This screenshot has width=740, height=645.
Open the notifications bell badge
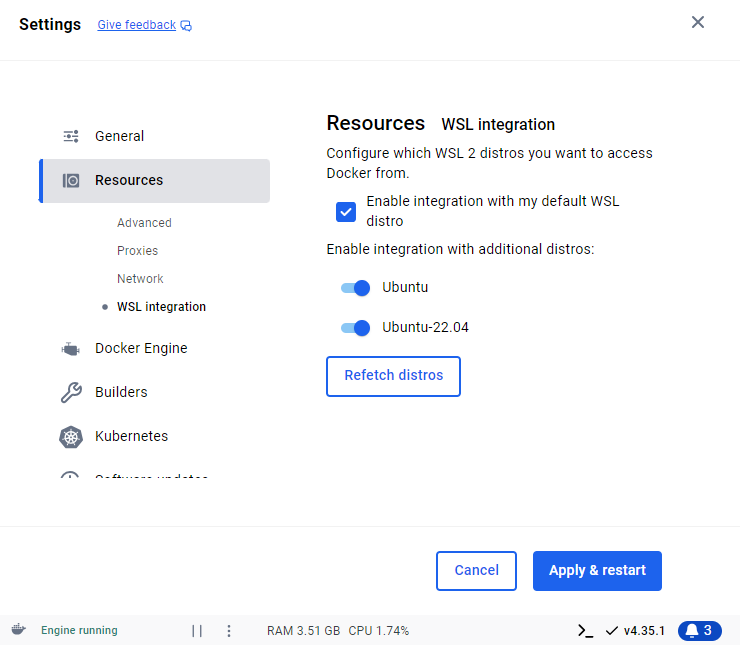(x=699, y=631)
